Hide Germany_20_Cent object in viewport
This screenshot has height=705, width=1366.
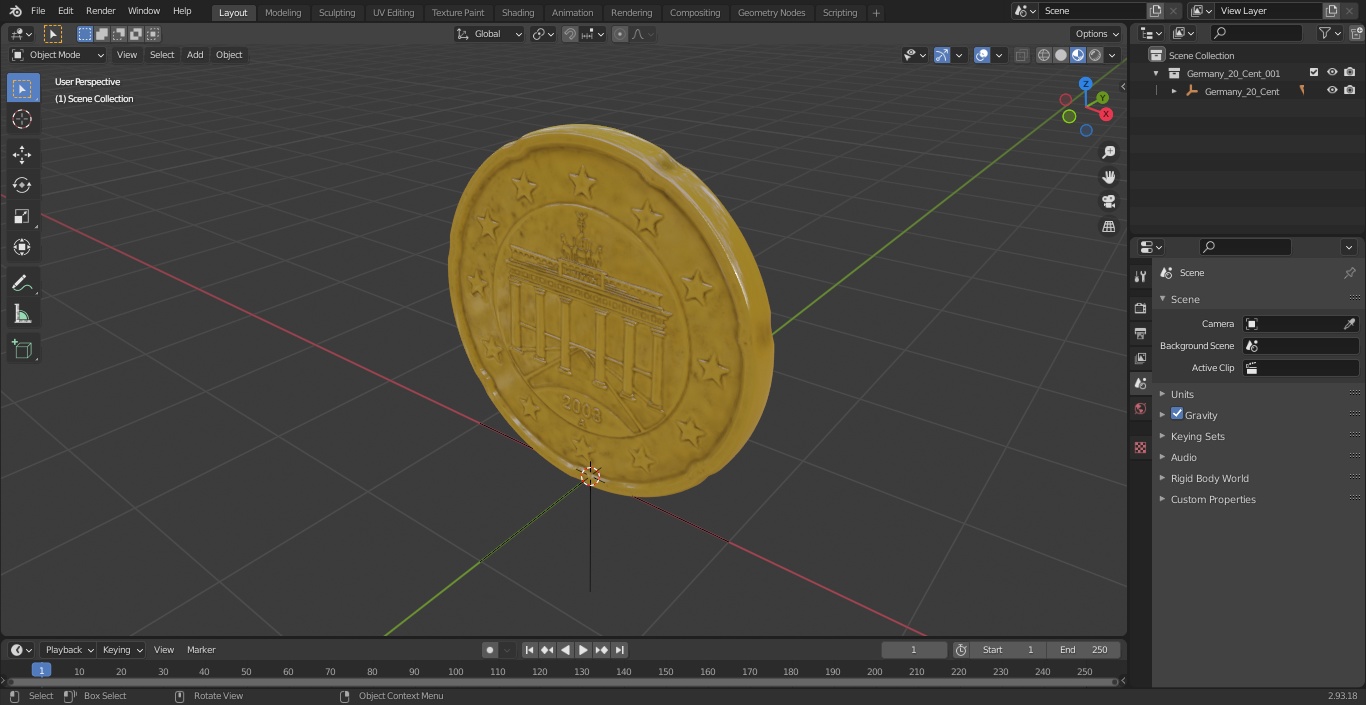(1332, 91)
